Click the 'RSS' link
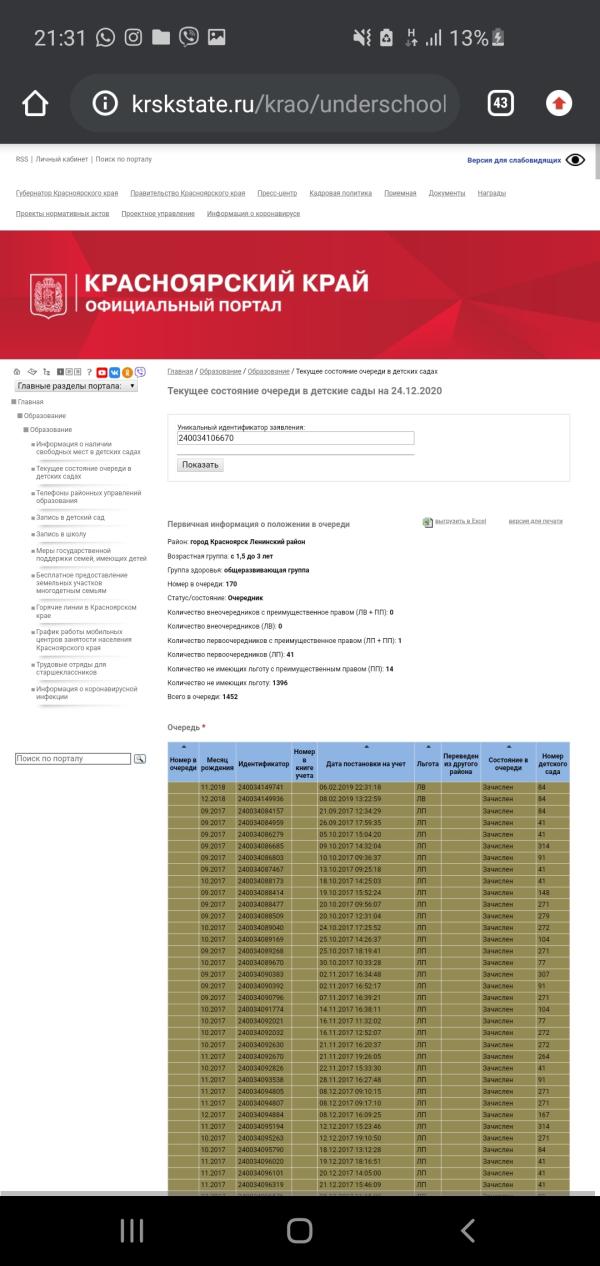This screenshot has height=1266, width=600. (x=22, y=159)
